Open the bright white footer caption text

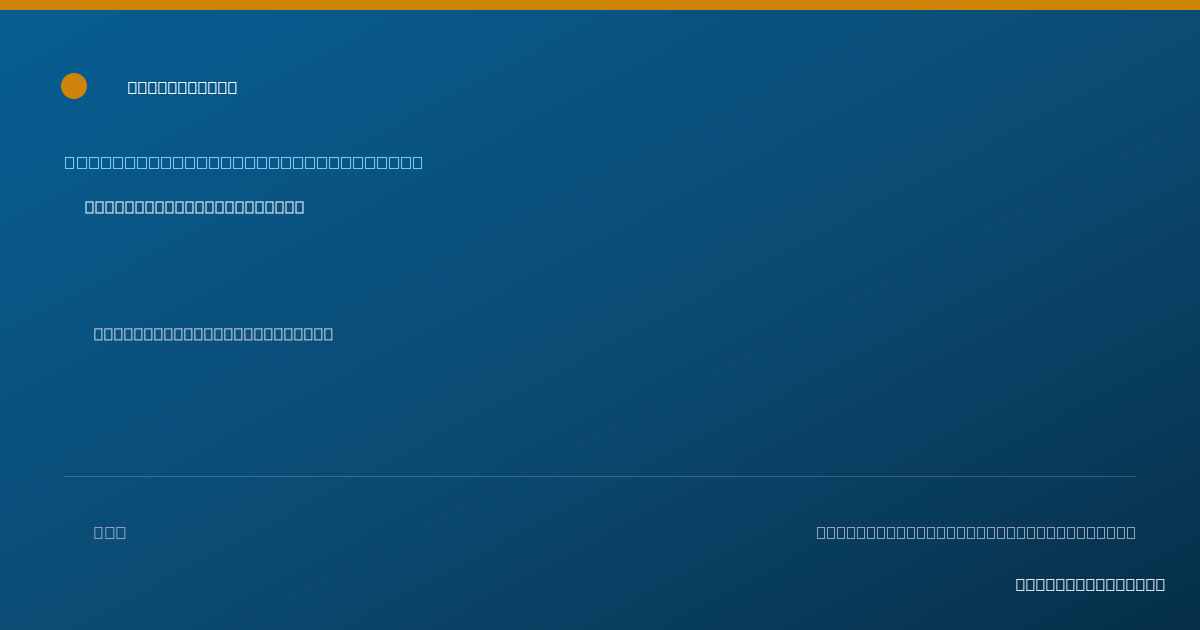pos(1090,584)
